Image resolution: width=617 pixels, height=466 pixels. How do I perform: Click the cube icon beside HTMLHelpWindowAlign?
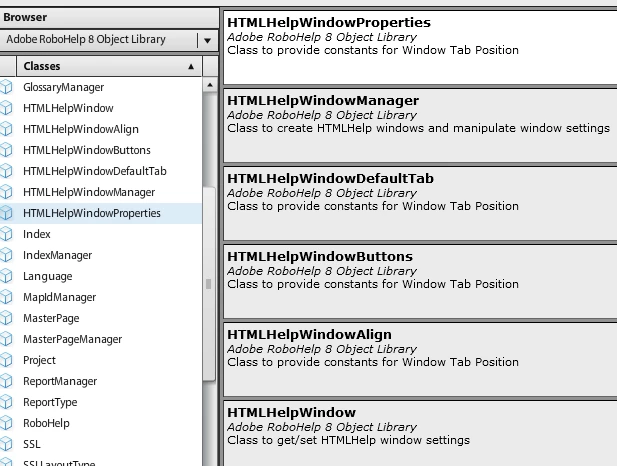click(x=6, y=129)
